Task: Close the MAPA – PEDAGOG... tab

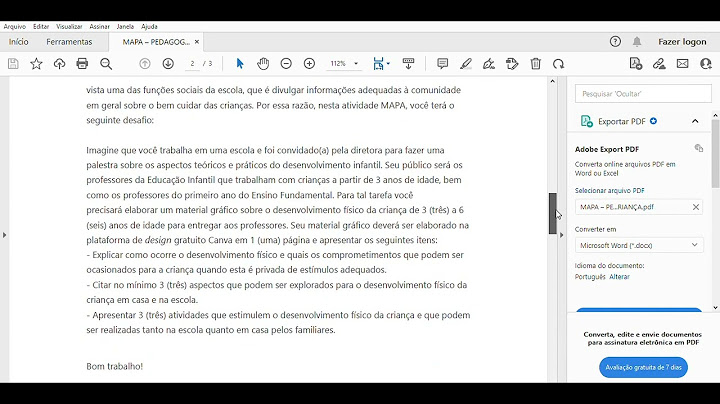Action: coord(197,42)
